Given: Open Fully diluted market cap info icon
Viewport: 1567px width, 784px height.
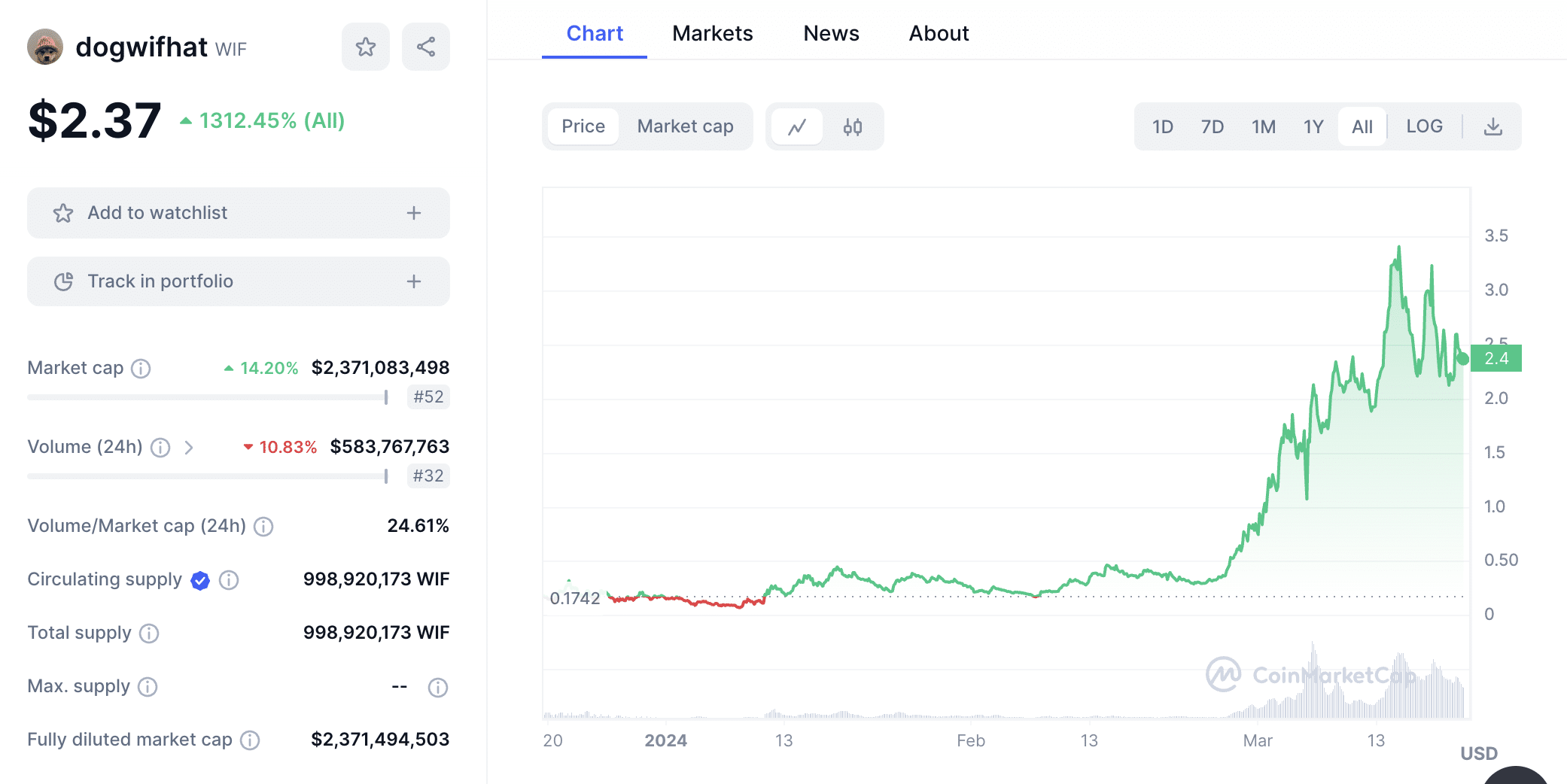Looking at the screenshot, I should (x=250, y=740).
